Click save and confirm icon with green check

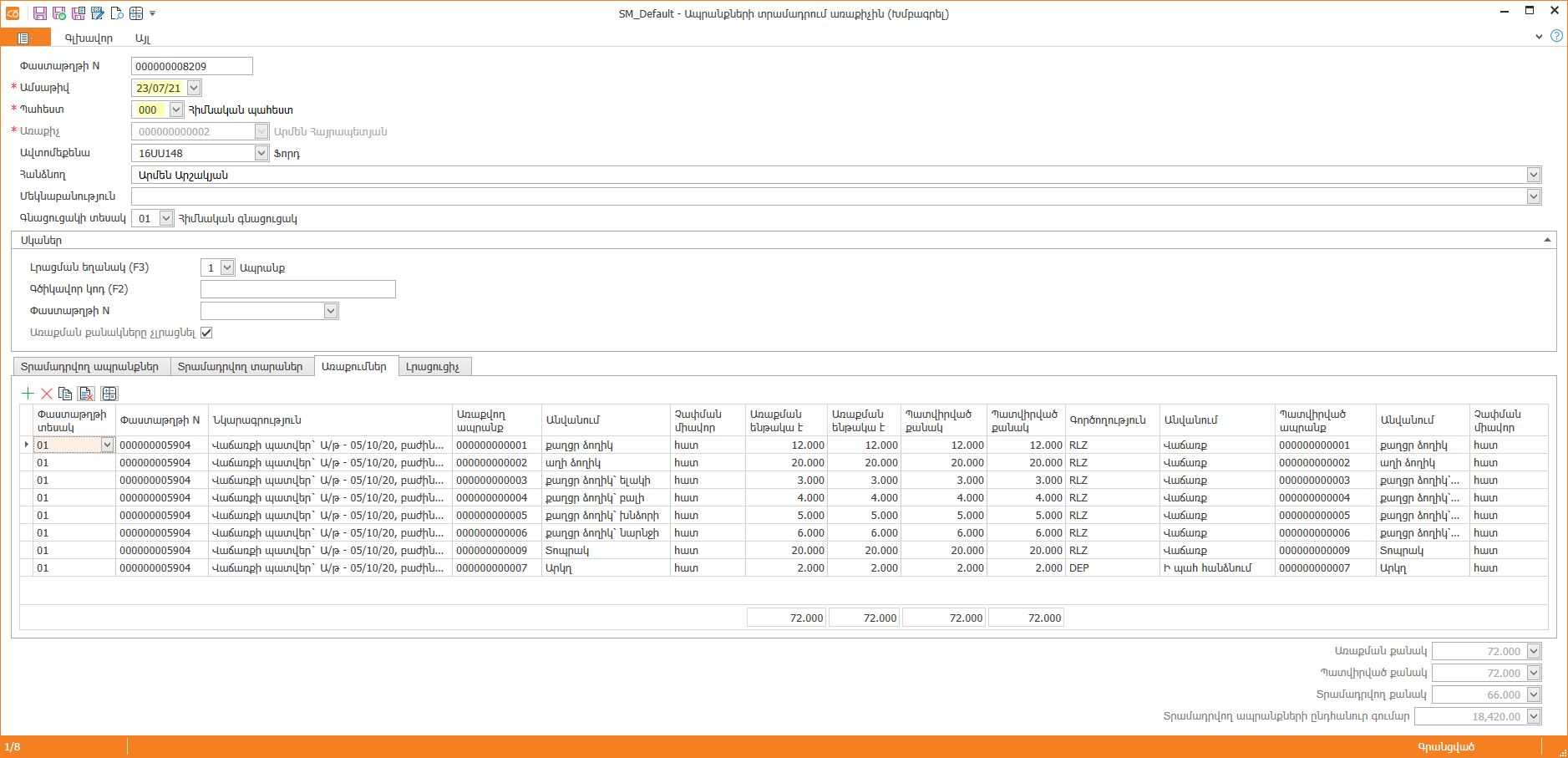(x=59, y=13)
